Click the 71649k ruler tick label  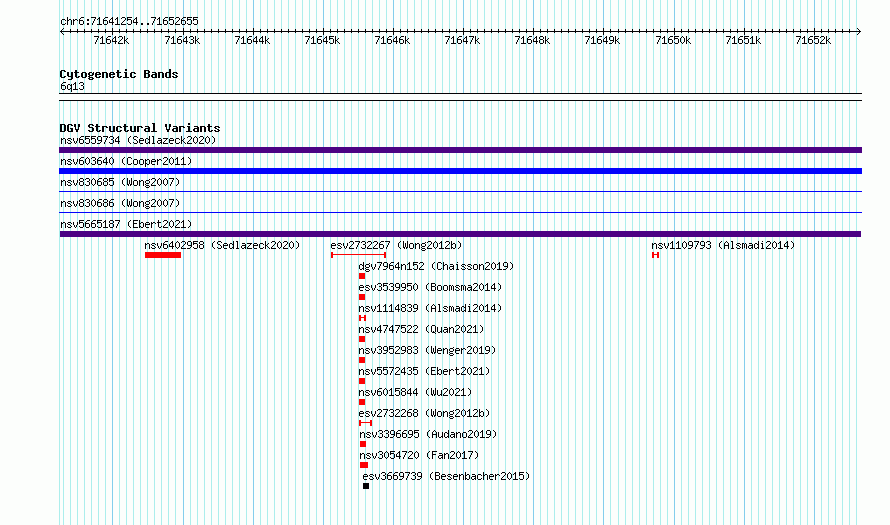[x=602, y=40]
